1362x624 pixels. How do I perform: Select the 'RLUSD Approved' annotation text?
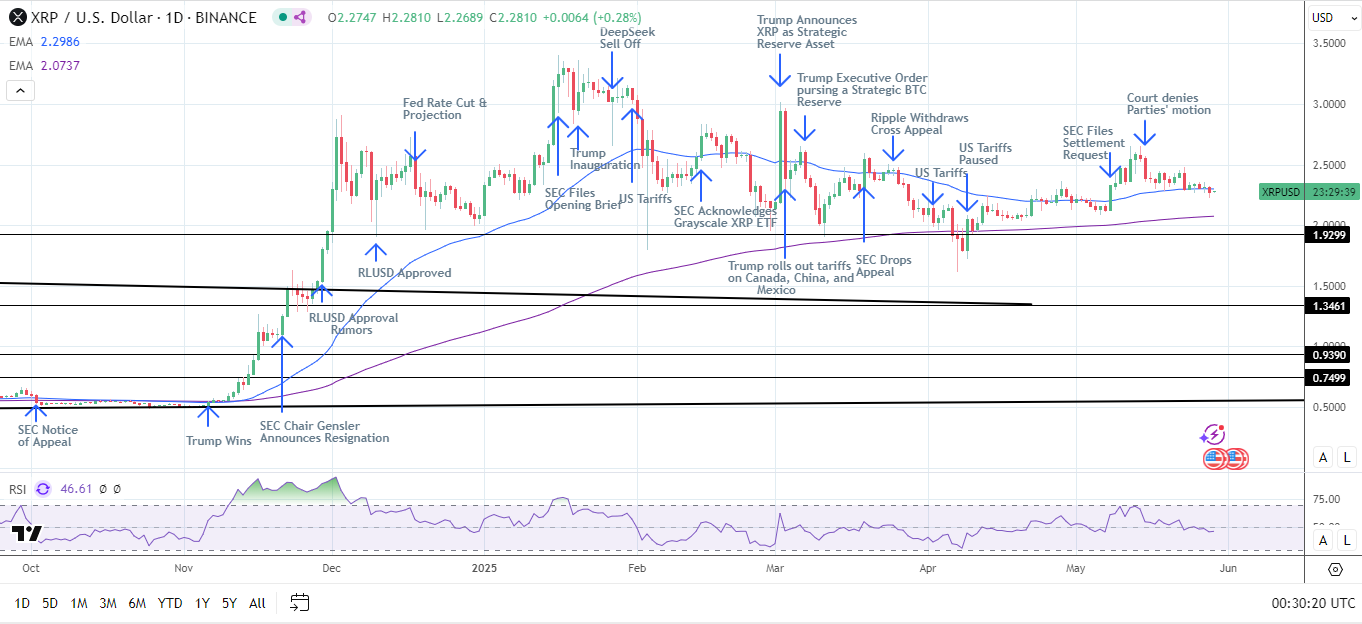coord(405,273)
